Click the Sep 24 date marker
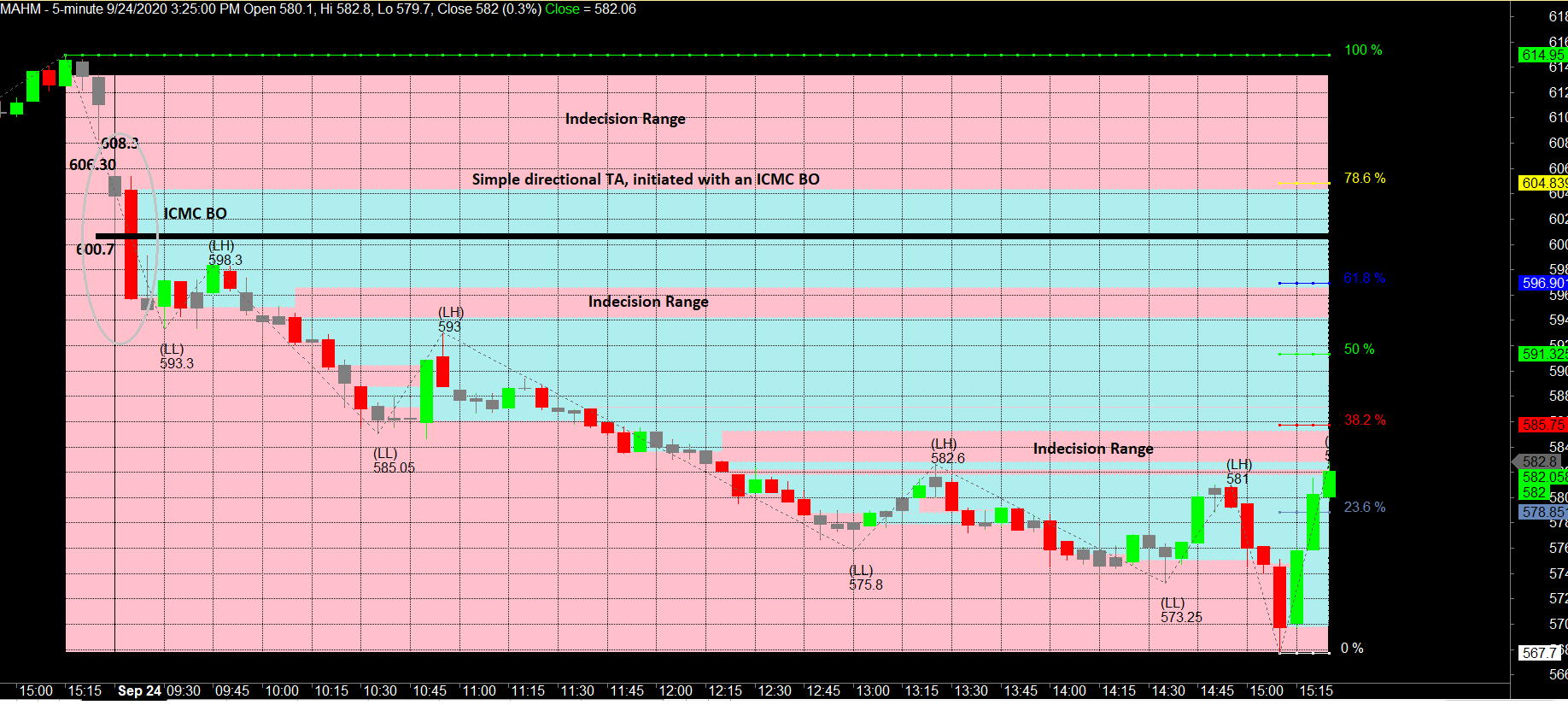Screen dimensions: 1568x705 139,690
